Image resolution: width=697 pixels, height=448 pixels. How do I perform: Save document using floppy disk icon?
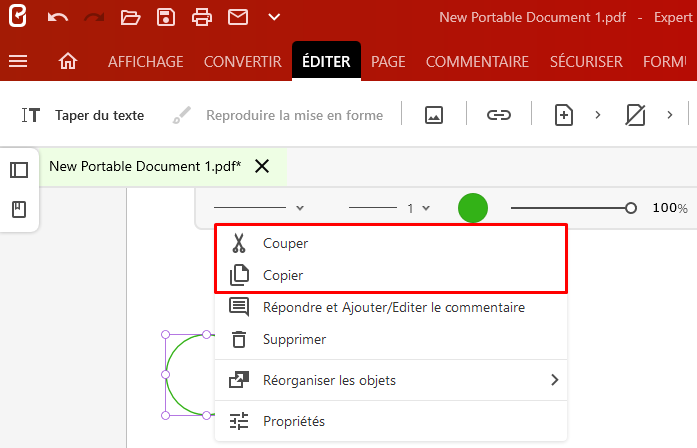coord(166,17)
